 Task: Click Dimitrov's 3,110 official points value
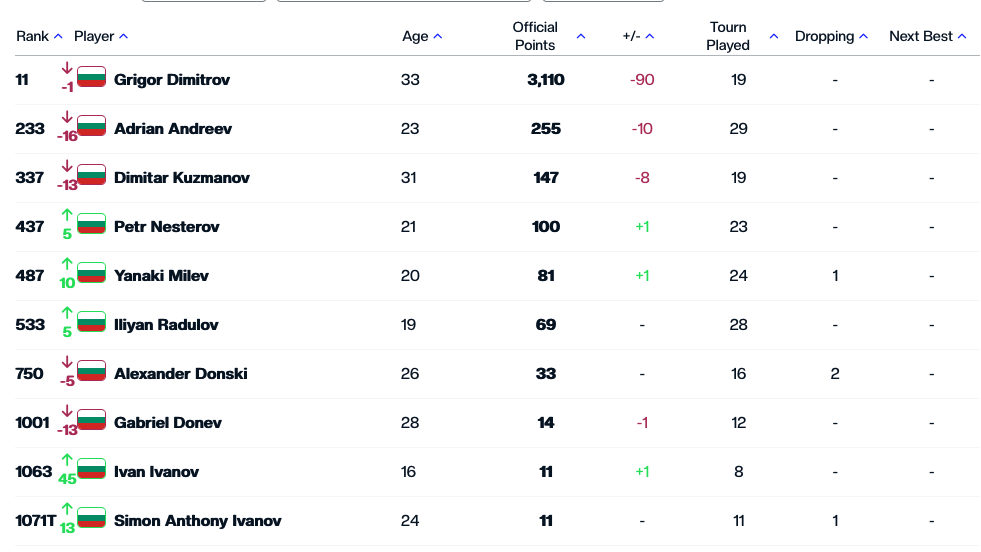coord(546,80)
